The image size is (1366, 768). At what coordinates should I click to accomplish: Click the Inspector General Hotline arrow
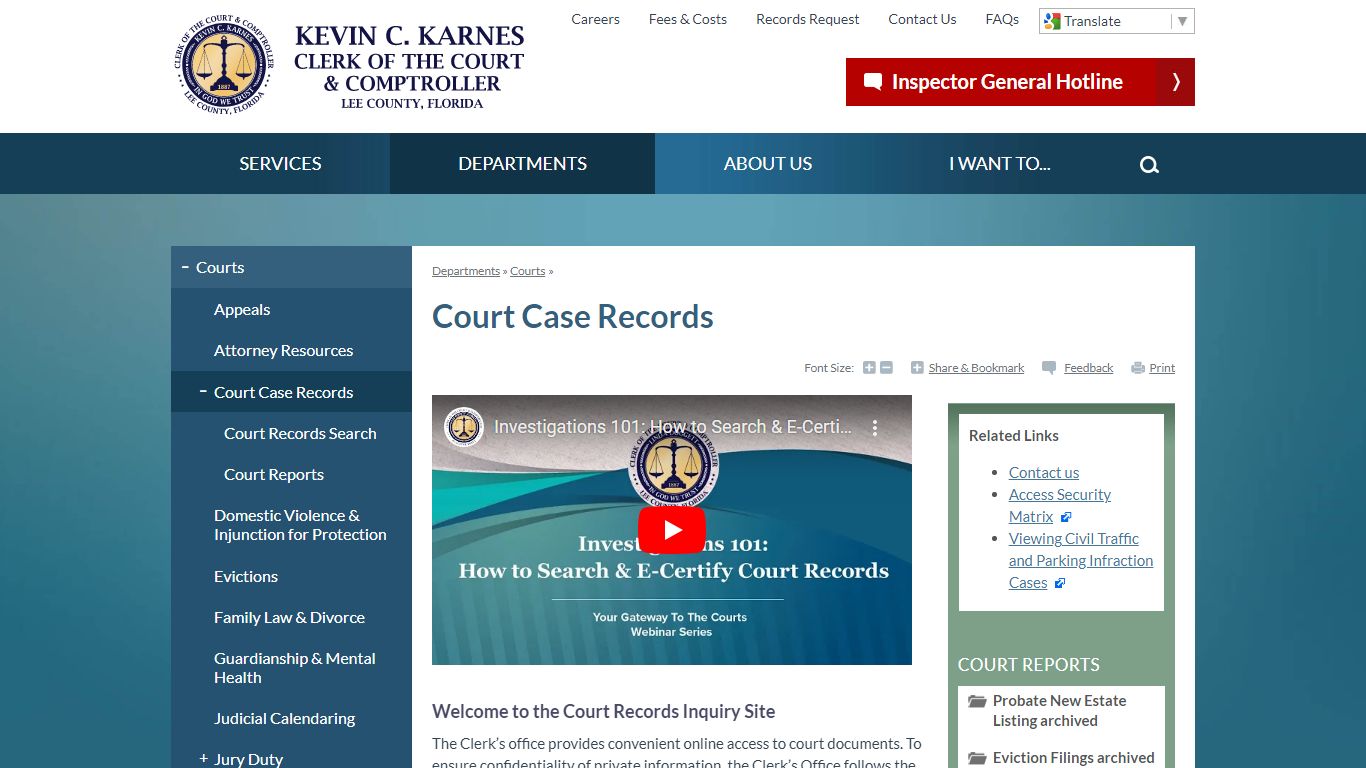tap(1176, 82)
